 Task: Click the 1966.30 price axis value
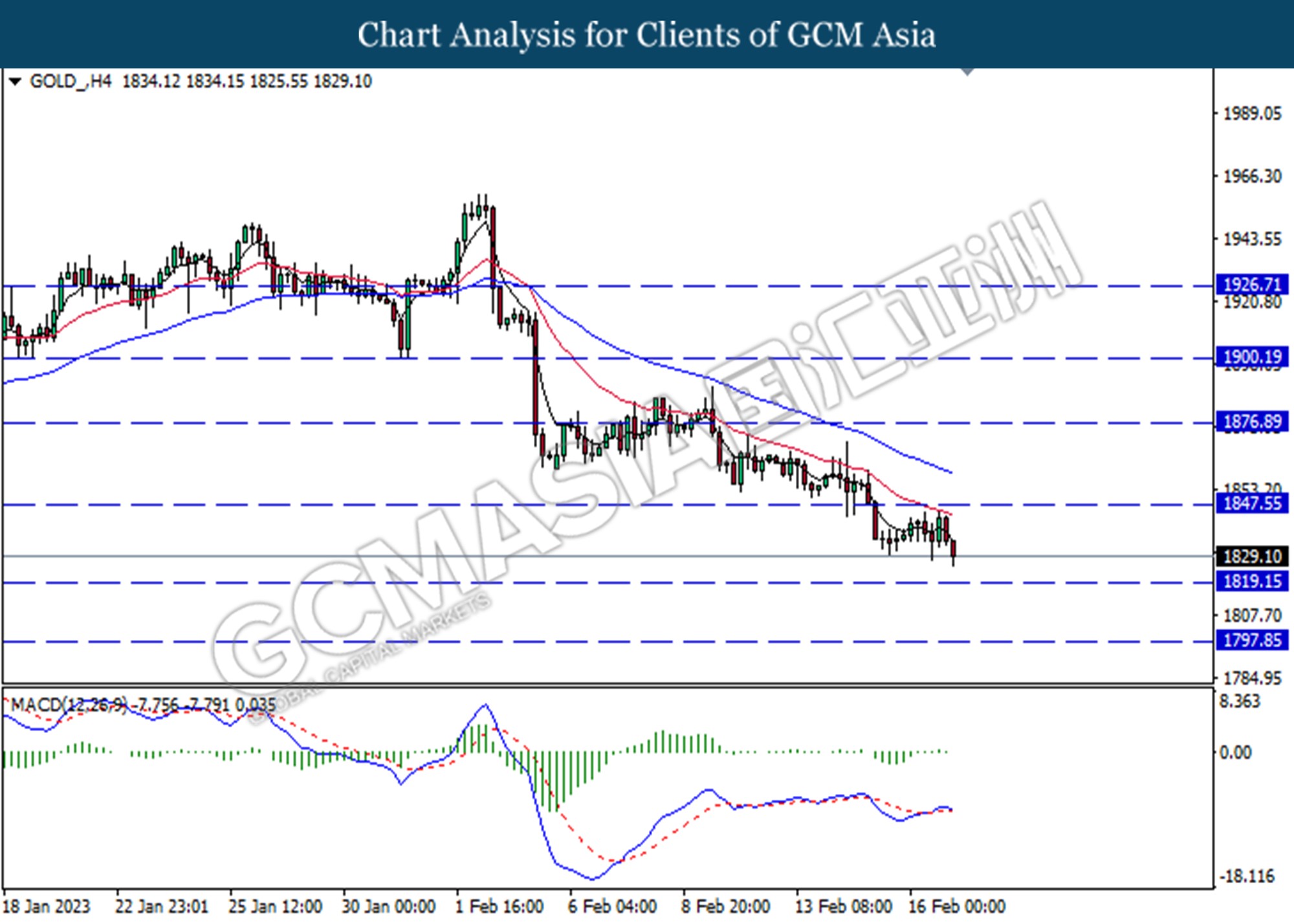1252,176
